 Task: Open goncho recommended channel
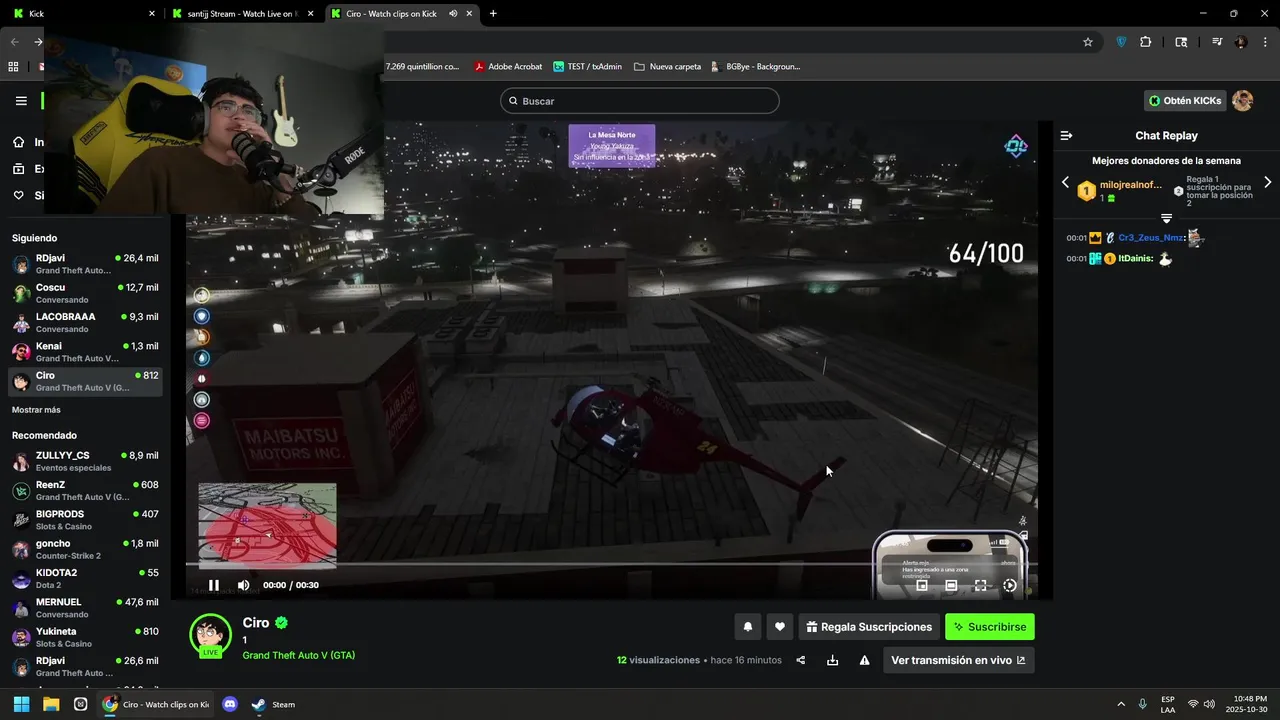pyautogui.click(x=85, y=549)
